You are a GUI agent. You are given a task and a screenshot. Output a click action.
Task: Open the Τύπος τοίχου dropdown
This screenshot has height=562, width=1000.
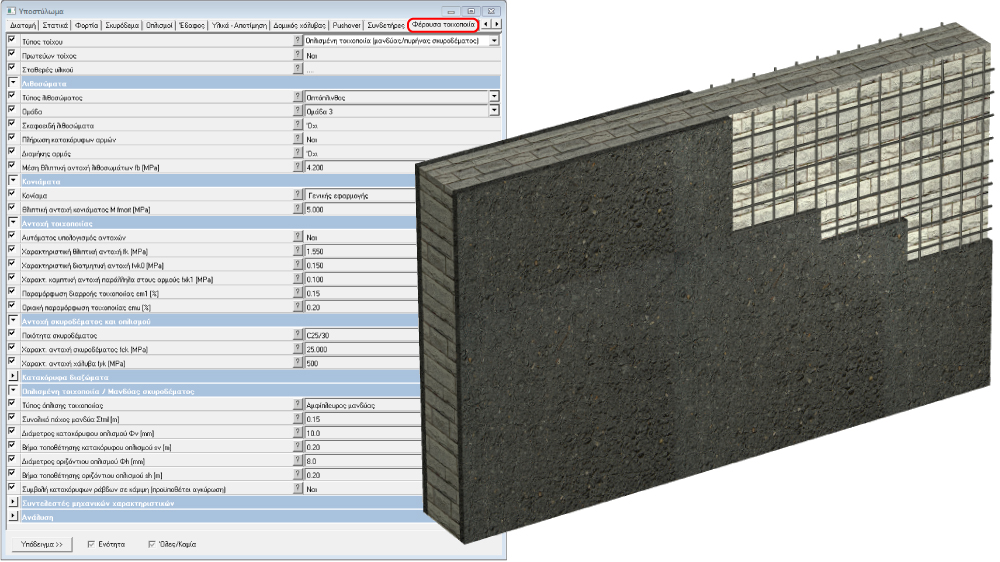494,41
